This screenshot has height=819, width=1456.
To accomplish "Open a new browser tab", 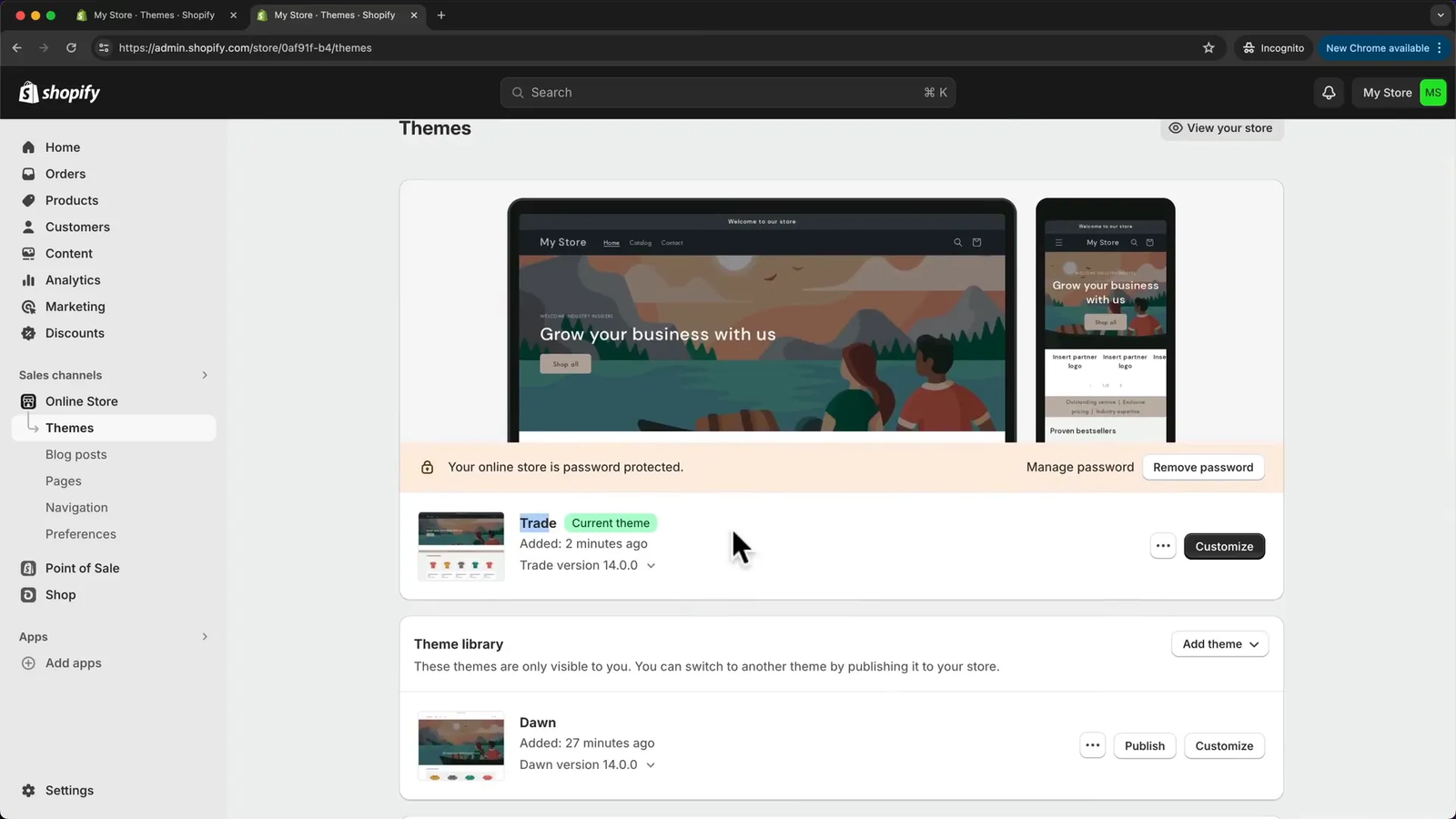I will tap(441, 15).
